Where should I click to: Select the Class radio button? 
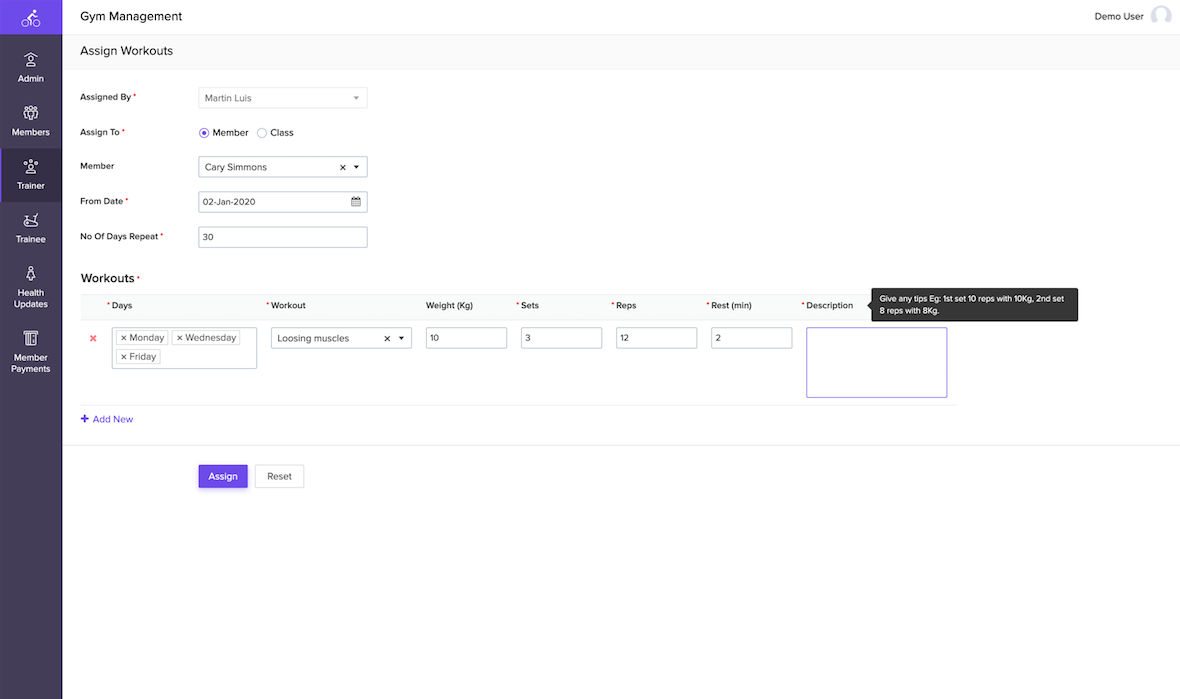pos(262,133)
